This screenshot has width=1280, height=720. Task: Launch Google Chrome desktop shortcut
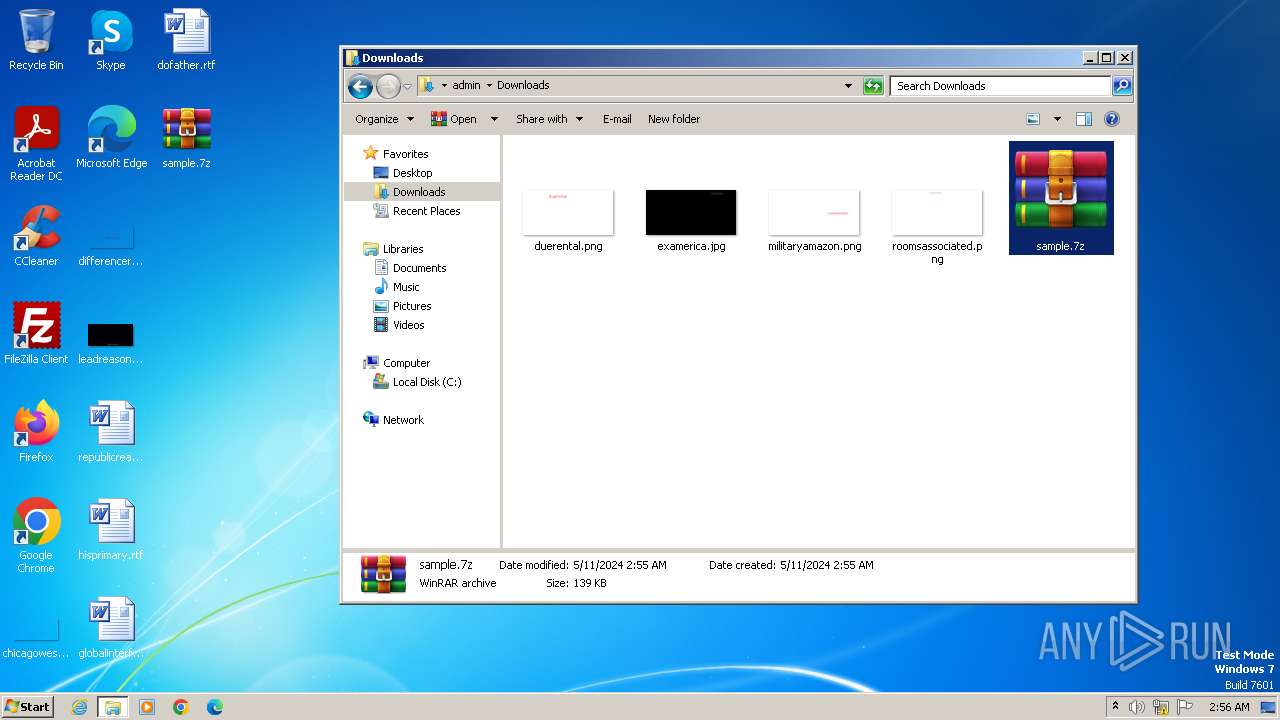[36, 536]
